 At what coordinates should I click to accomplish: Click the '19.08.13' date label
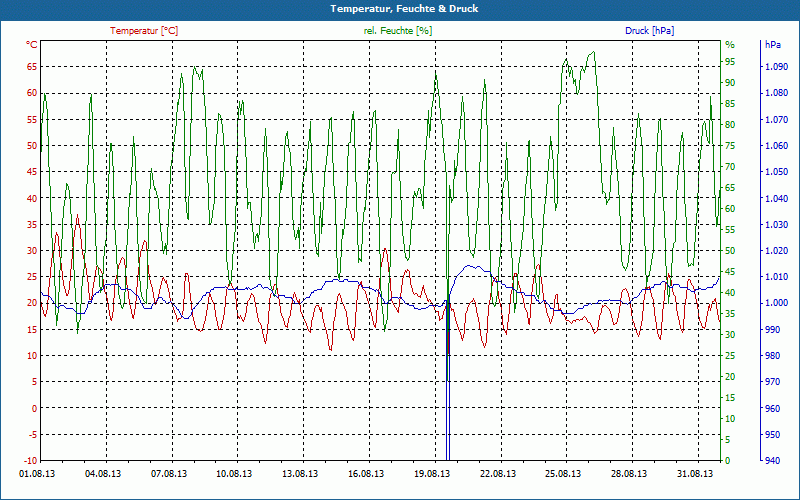pyautogui.click(x=432, y=473)
